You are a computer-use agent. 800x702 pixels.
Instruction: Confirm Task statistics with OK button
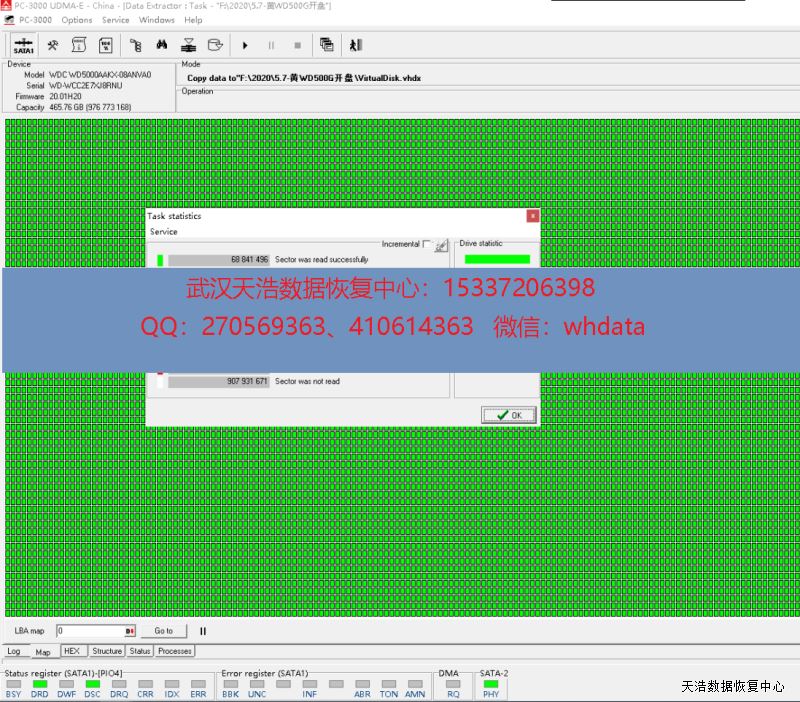pos(509,415)
